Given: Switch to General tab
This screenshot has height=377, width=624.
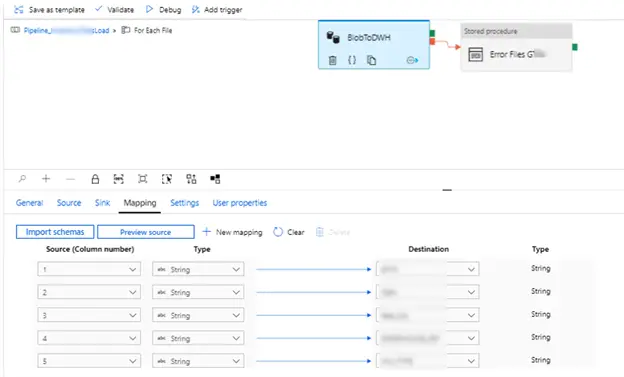Looking at the screenshot, I should [x=29, y=203].
